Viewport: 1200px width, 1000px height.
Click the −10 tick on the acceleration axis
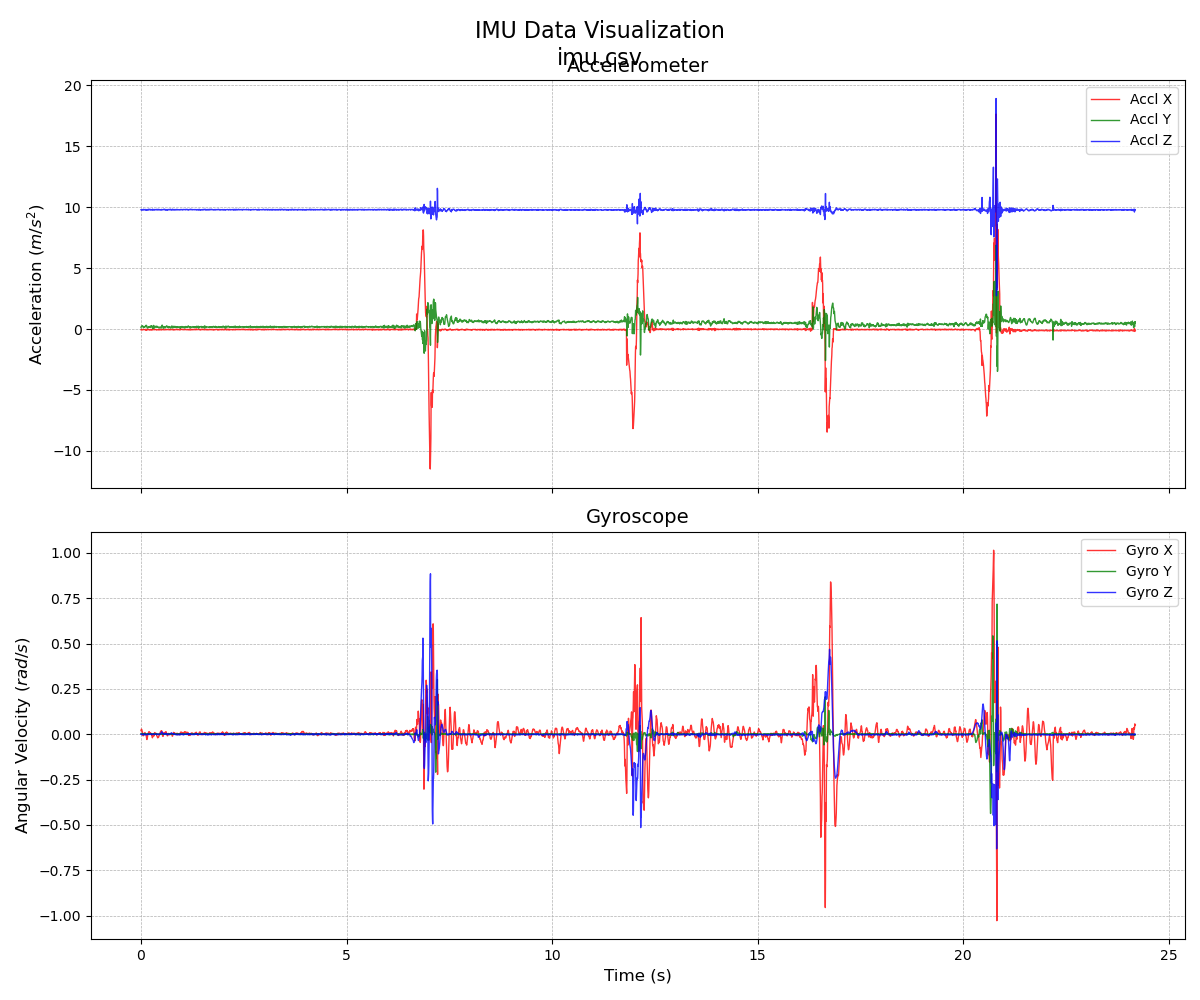tap(67, 451)
